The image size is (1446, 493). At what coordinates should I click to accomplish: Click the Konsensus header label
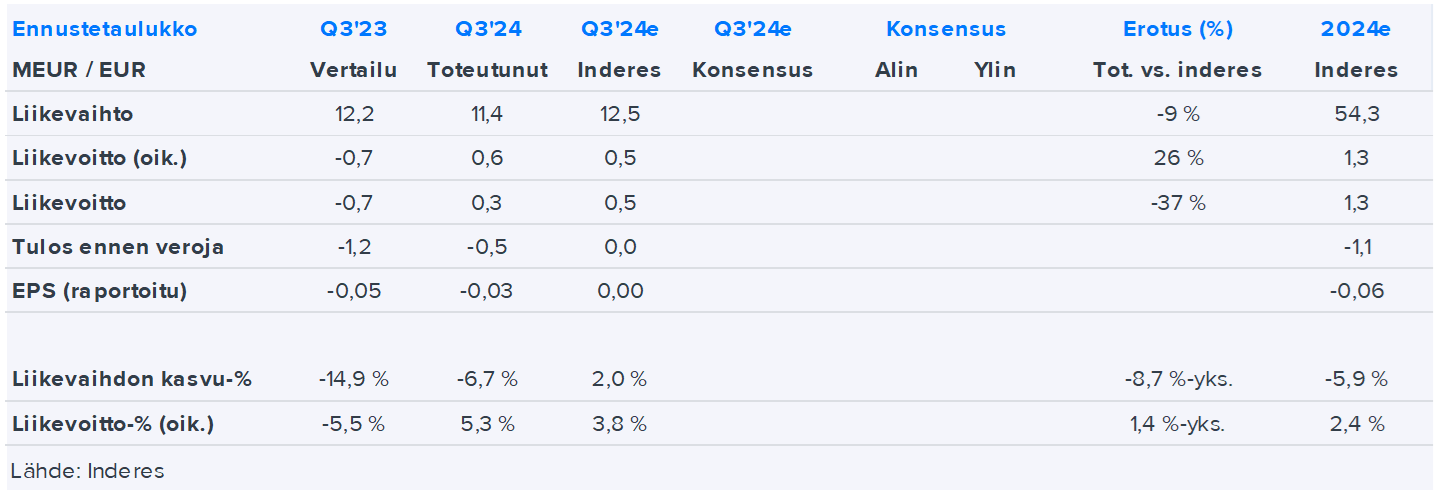tap(945, 29)
